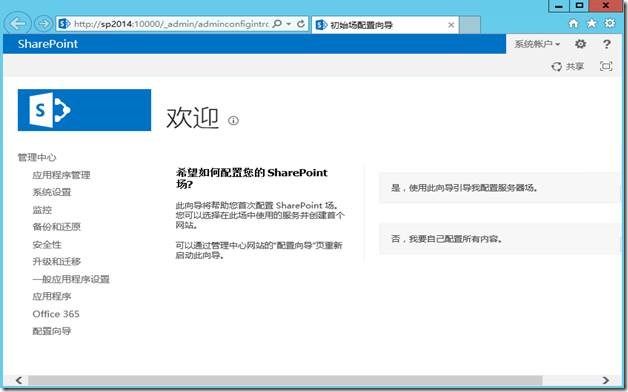628x392 pixels.
Task: Click the horizontal scrollbar left arrow
Action: click(x=18, y=380)
